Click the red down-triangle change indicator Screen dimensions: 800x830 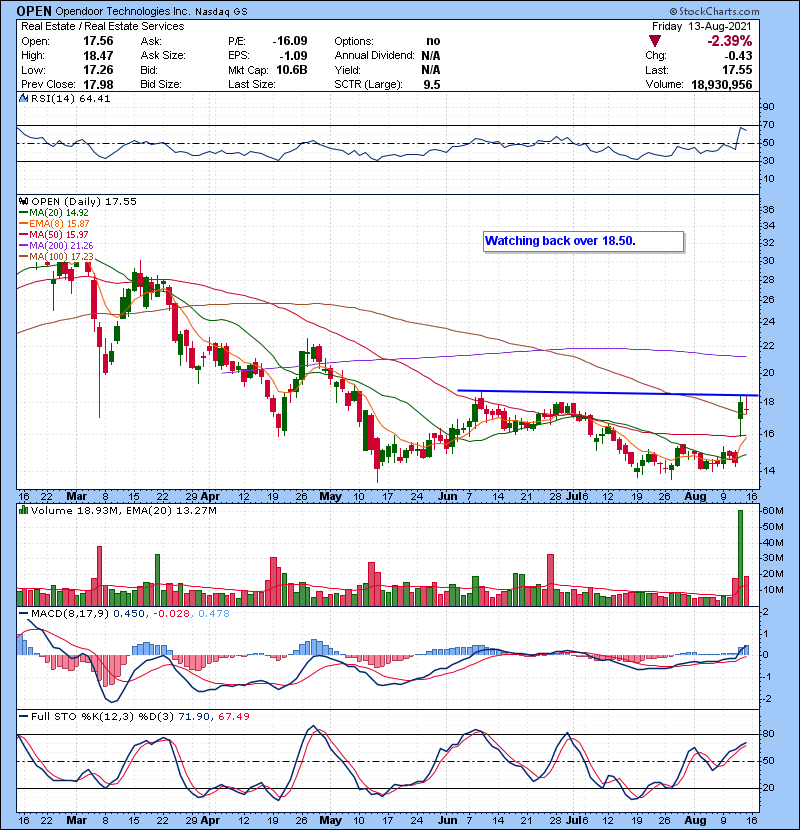tap(655, 41)
